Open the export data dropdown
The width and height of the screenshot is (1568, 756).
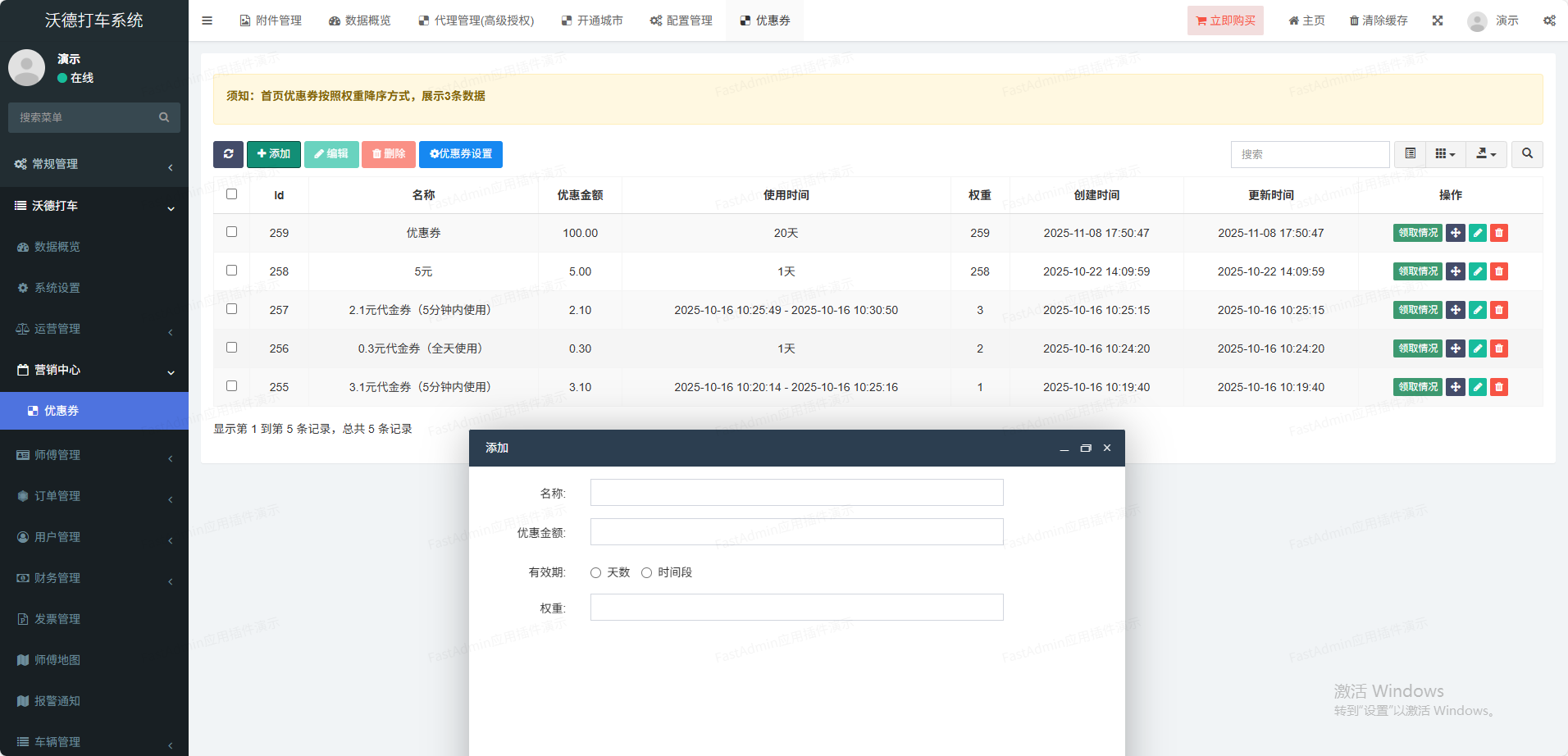(x=1486, y=154)
